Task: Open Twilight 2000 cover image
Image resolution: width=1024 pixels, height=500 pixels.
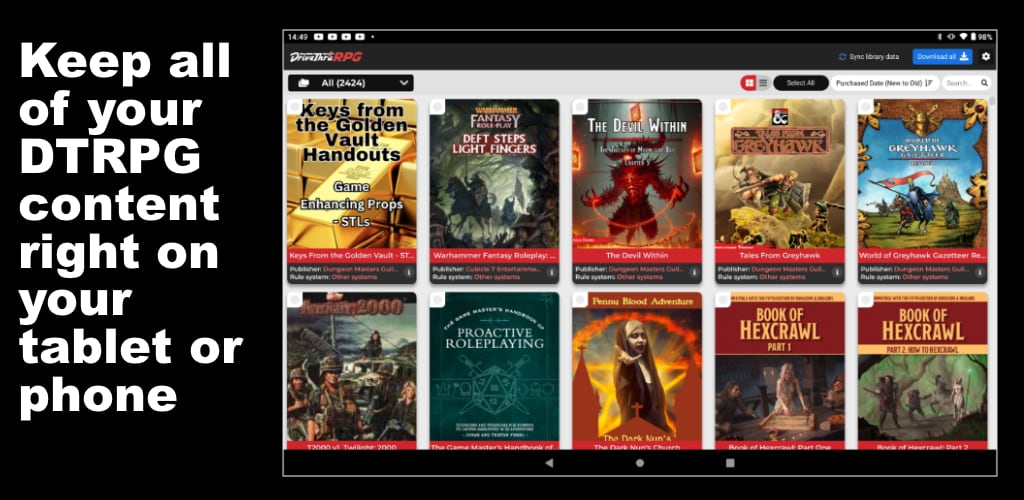Action: pyautogui.click(x=352, y=367)
